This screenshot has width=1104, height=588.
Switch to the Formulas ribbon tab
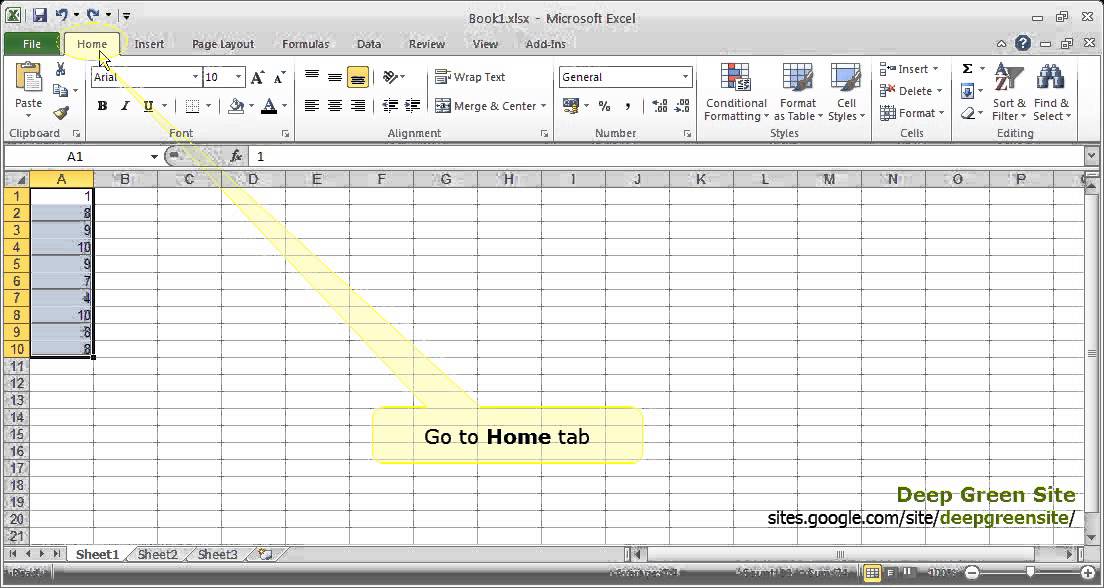coord(305,44)
